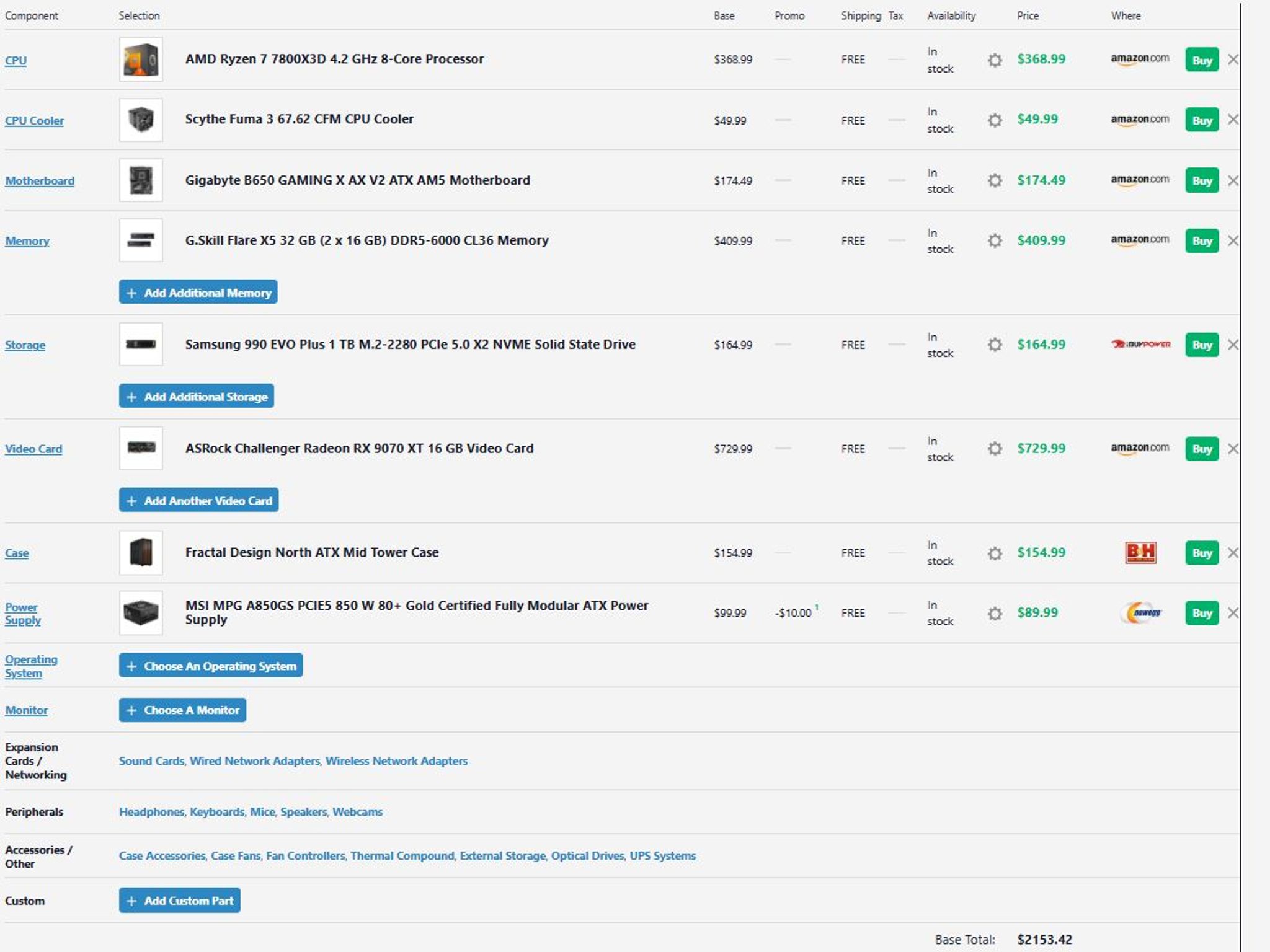Open the Motherboard component link
This screenshot has width=1270, height=952.
(40, 181)
